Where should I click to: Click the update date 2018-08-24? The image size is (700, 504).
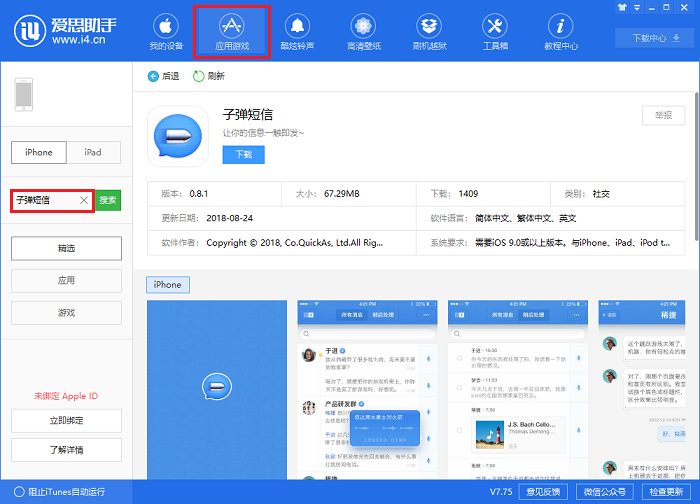pyautogui.click(x=229, y=218)
